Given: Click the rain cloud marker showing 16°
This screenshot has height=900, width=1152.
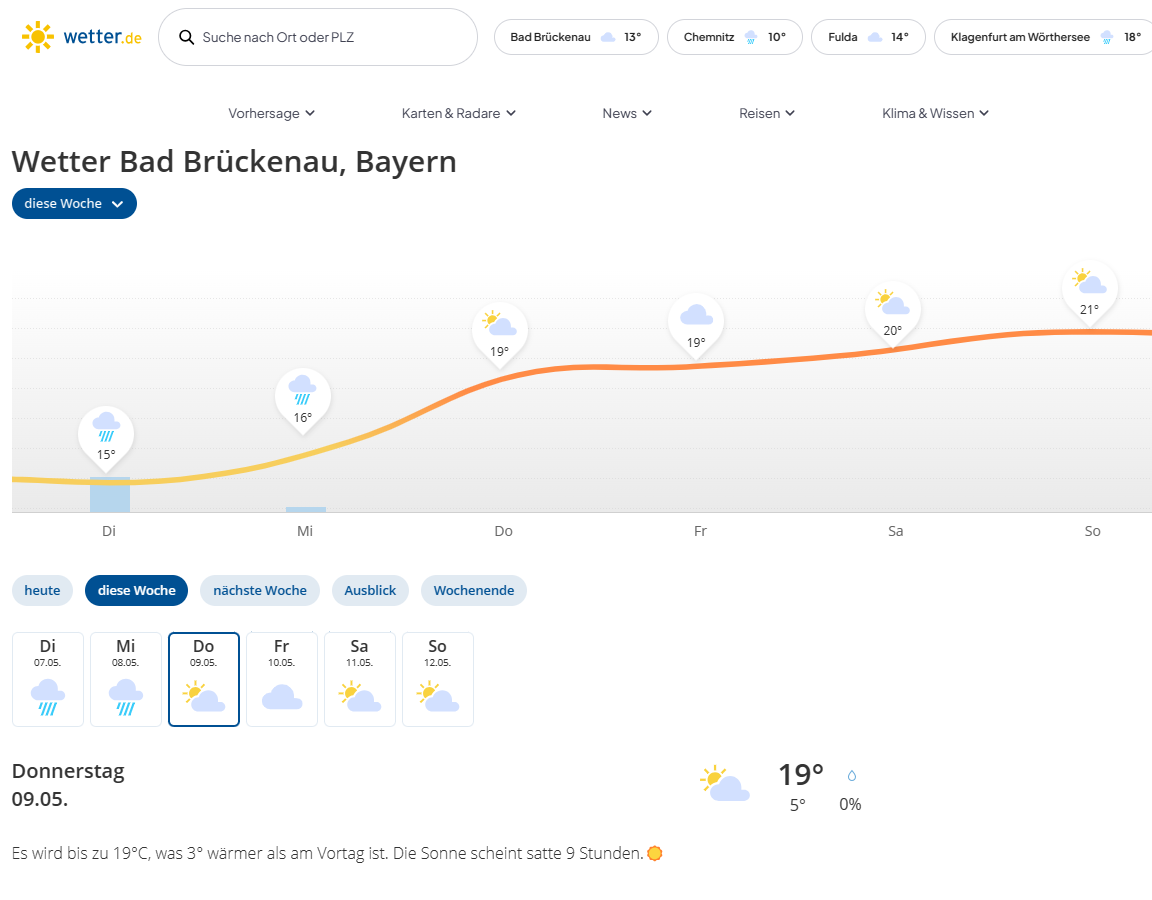Looking at the screenshot, I should (x=303, y=396).
